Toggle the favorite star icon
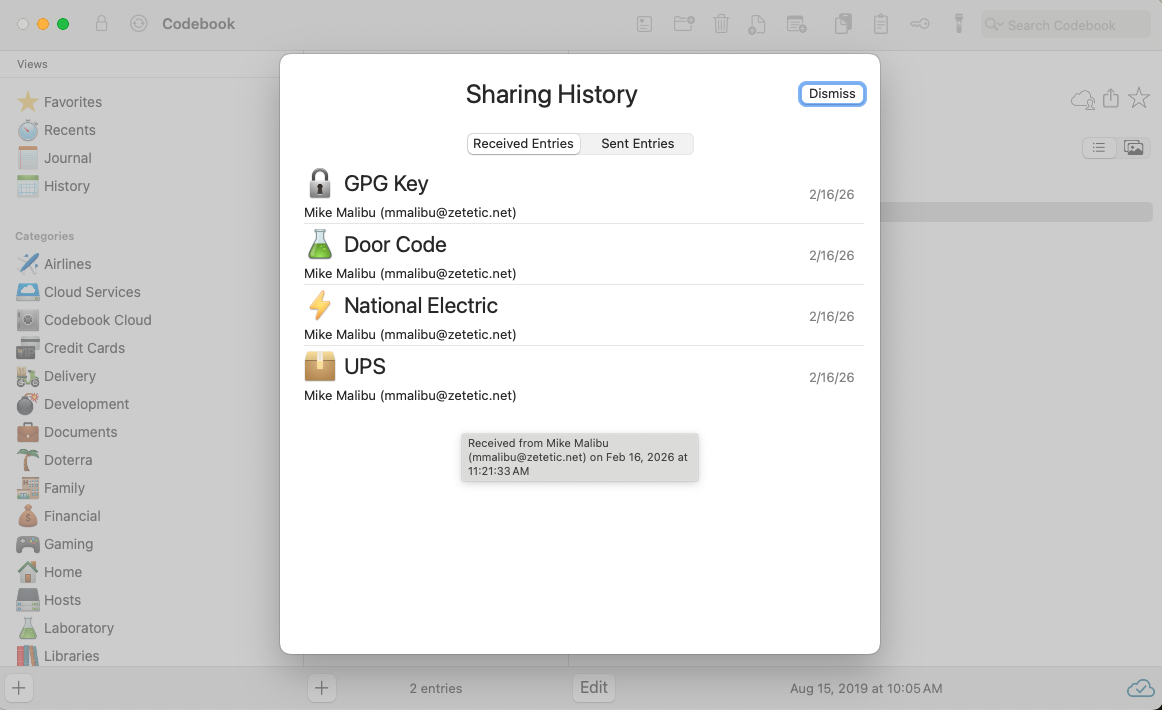The image size is (1162, 710). click(x=1139, y=99)
